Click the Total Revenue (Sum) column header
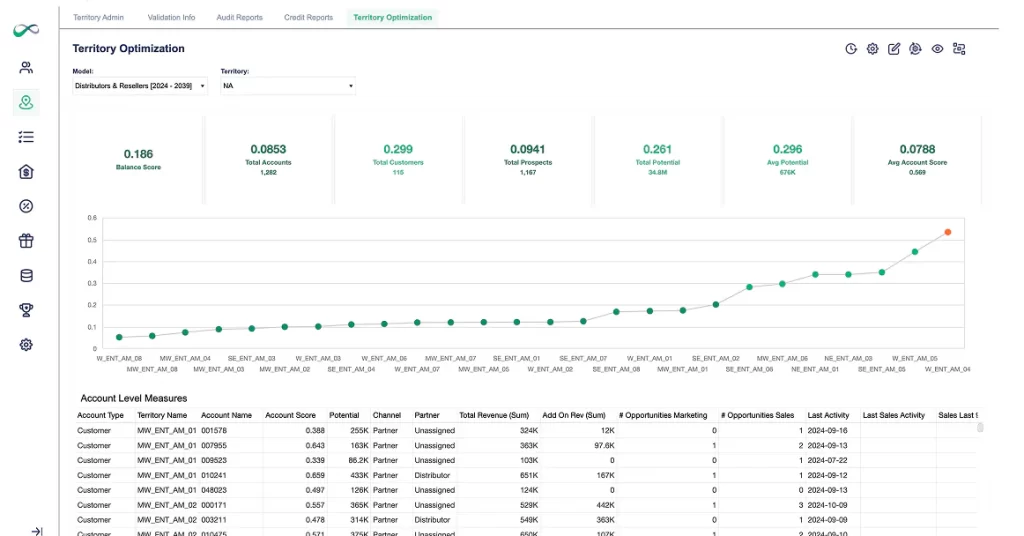The image size is (1024, 536). pos(493,415)
